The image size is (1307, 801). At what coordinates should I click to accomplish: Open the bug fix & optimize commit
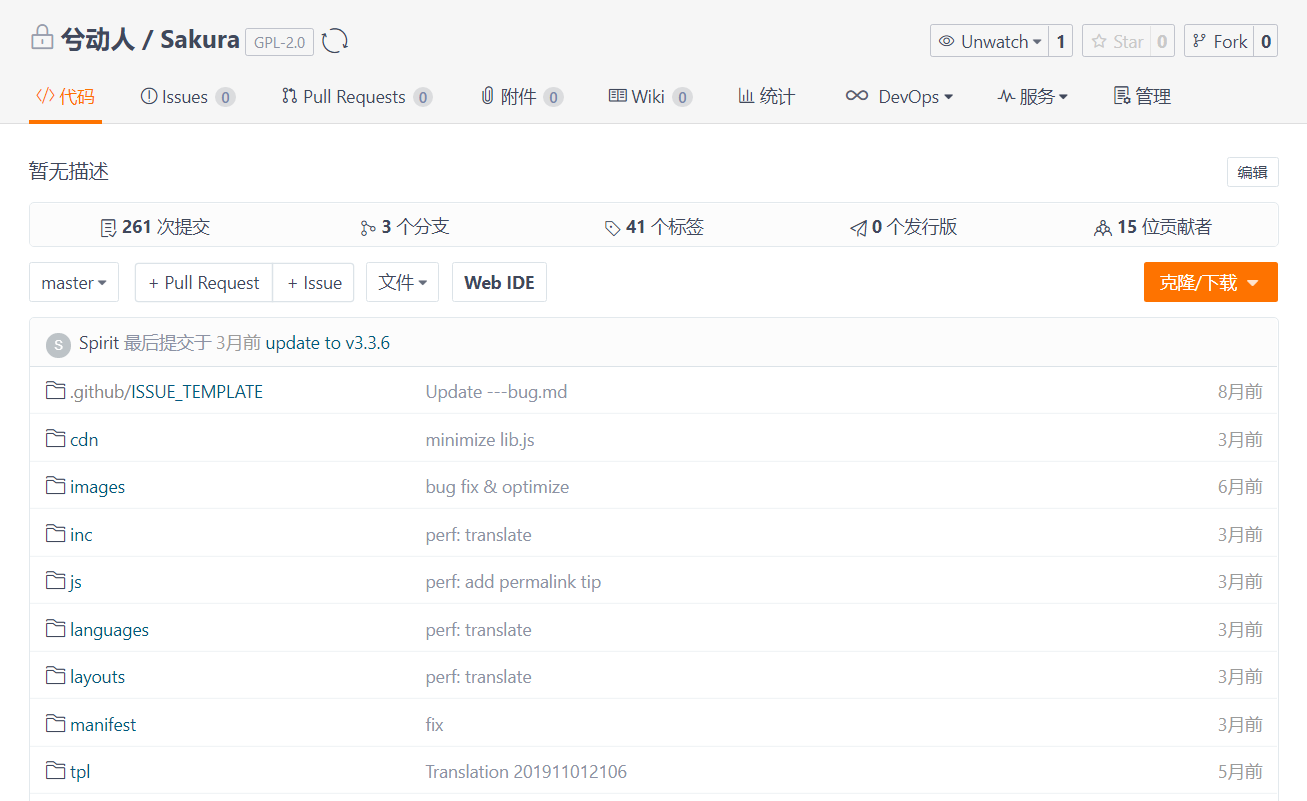tap(497, 487)
